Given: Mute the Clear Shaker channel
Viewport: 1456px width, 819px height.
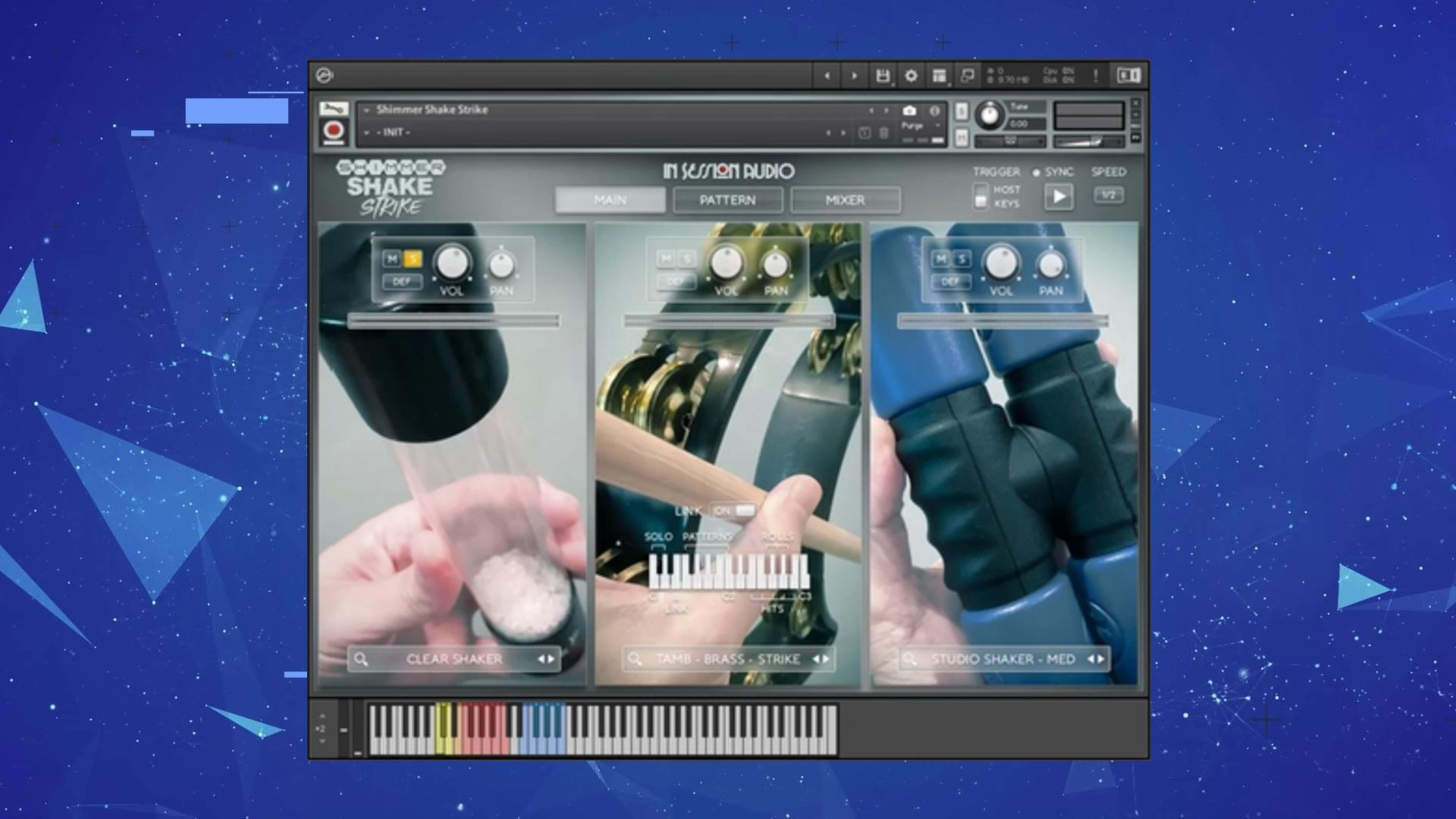Looking at the screenshot, I should click(x=392, y=259).
